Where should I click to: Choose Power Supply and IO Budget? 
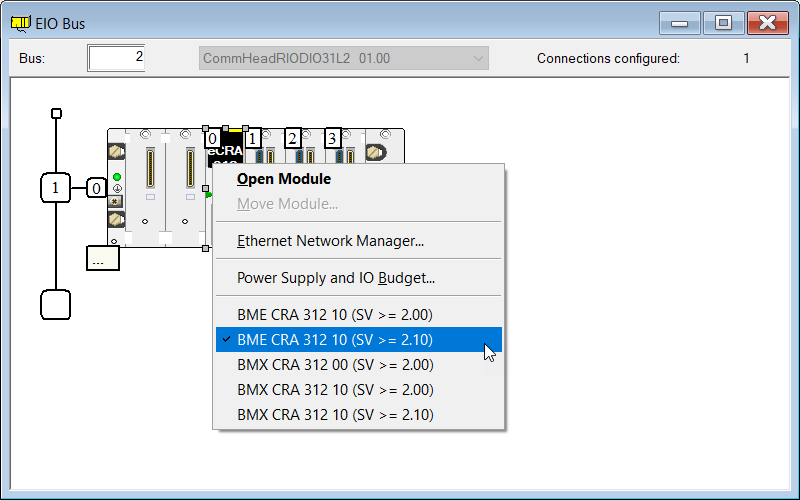[x=359, y=278]
